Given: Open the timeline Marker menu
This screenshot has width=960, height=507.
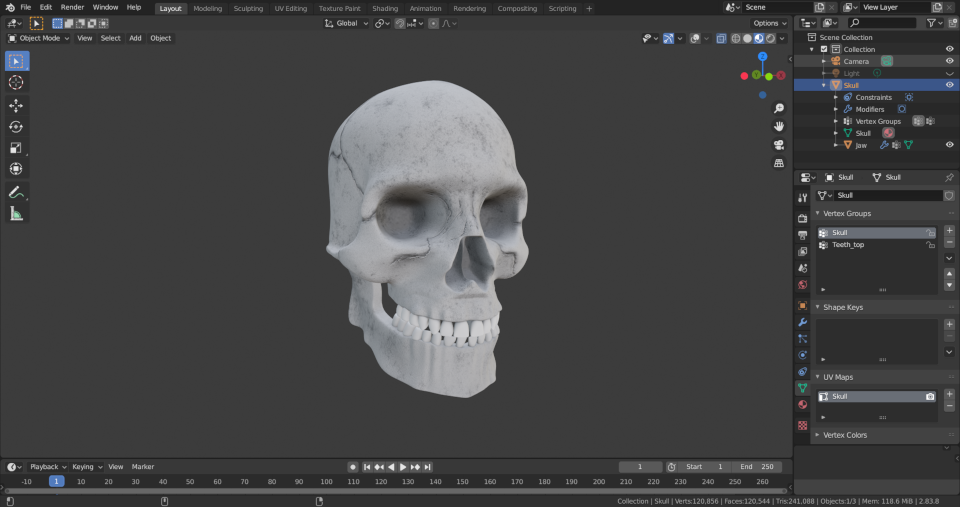Looking at the screenshot, I should 143,467.
